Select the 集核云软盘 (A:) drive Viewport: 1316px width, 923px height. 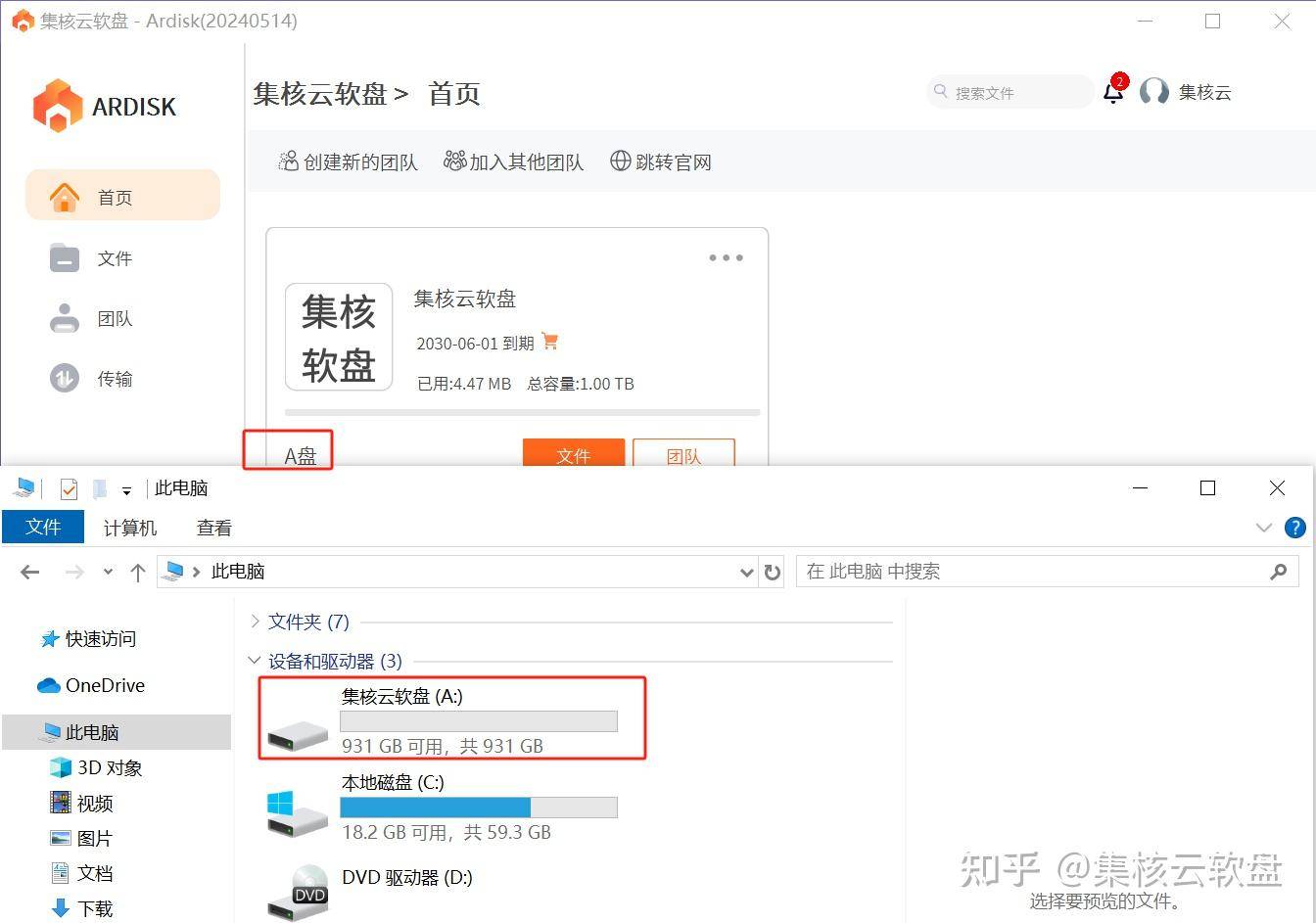[452, 718]
